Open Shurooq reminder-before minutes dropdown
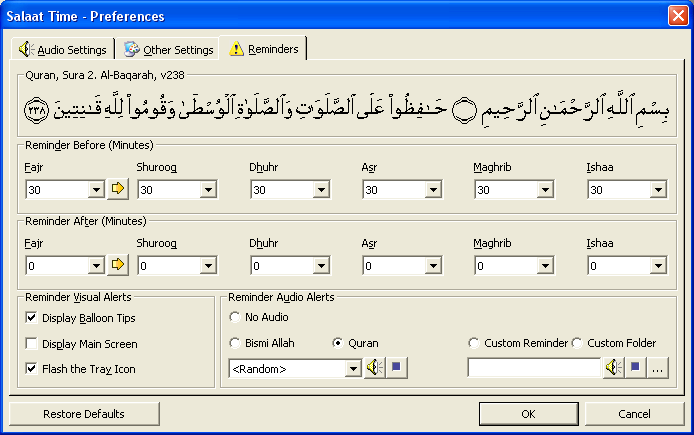Screen dimensions: 694x435 point(208,190)
